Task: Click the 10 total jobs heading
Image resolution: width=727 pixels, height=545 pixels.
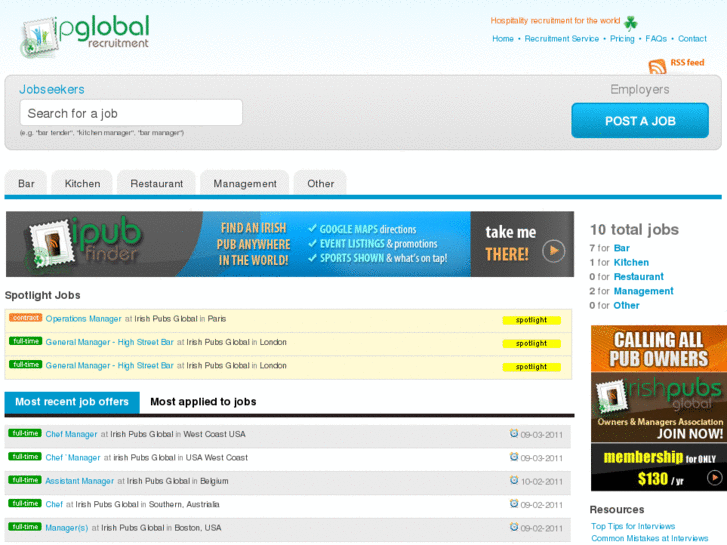Action: (x=634, y=230)
